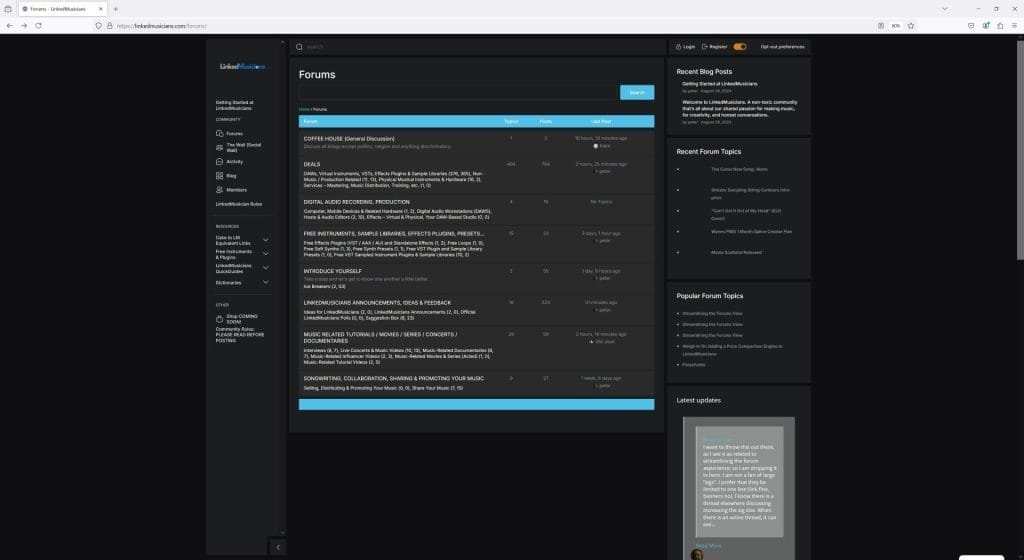Click The Wall (Social Wall) sidebar icon
This screenshot has height=560, width=1024.
(219, 147)
